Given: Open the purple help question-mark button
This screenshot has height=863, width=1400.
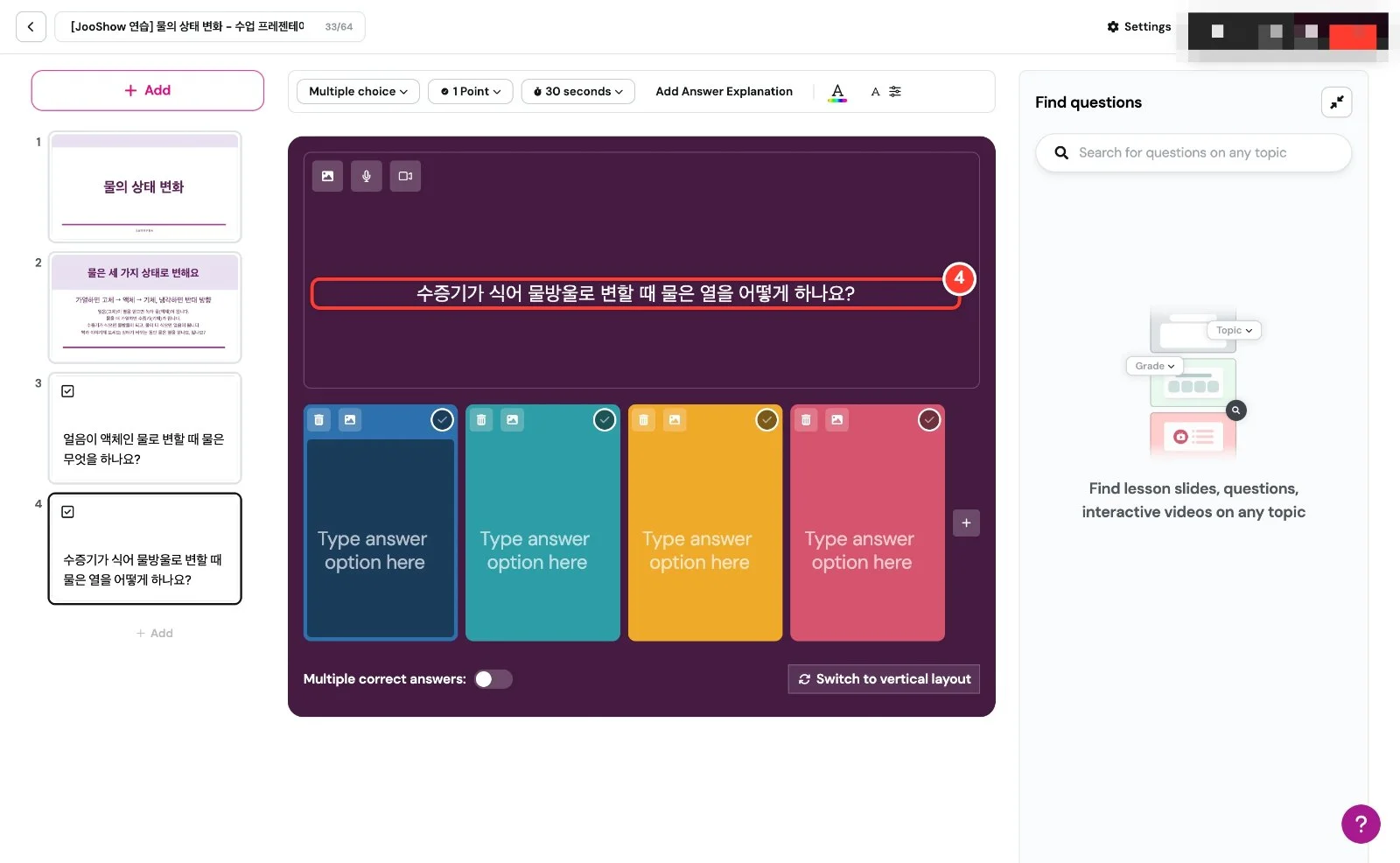Looking at the screenshot, I should tap(1361, 824).
